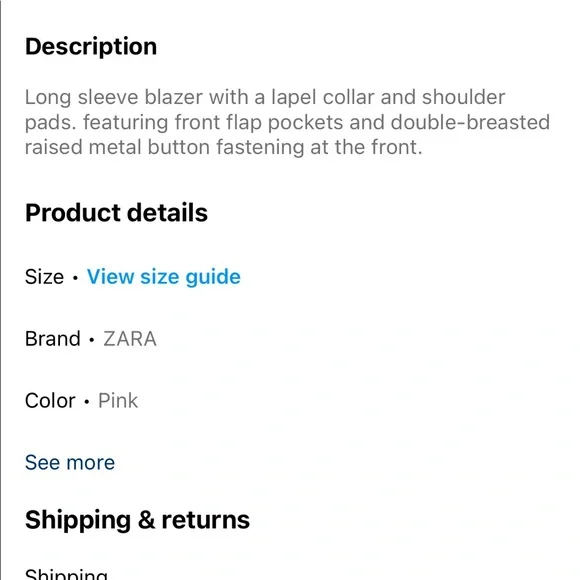Click 'Long sleeve blazer' text line

click(114, 98)
